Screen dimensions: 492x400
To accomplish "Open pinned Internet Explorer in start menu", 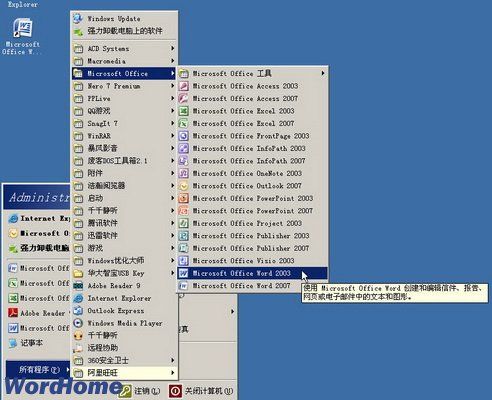I will tap(38, 219).
